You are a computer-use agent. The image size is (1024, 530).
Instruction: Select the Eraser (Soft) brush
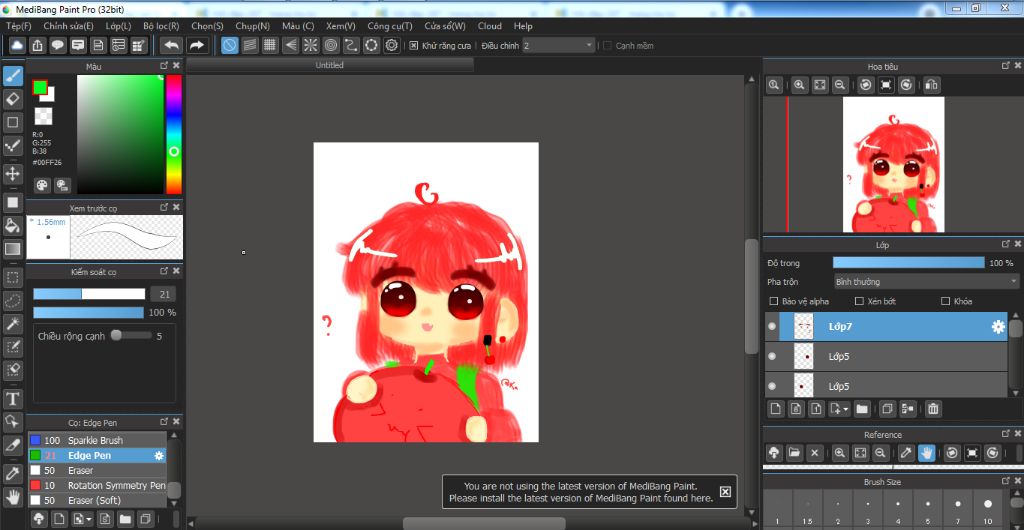click(97, 501)
